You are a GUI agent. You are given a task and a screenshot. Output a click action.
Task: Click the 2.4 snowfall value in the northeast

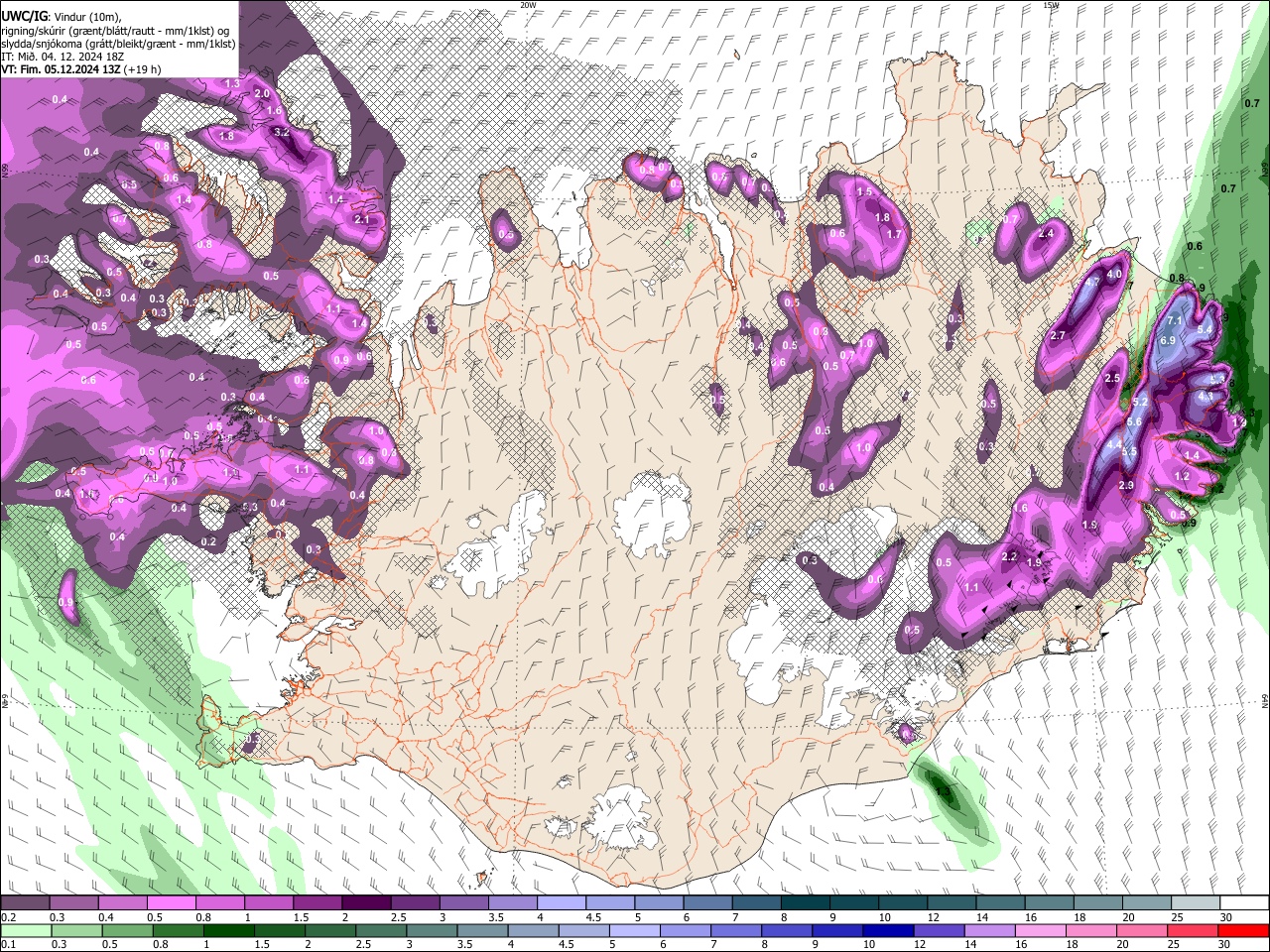coord(1046,234)
